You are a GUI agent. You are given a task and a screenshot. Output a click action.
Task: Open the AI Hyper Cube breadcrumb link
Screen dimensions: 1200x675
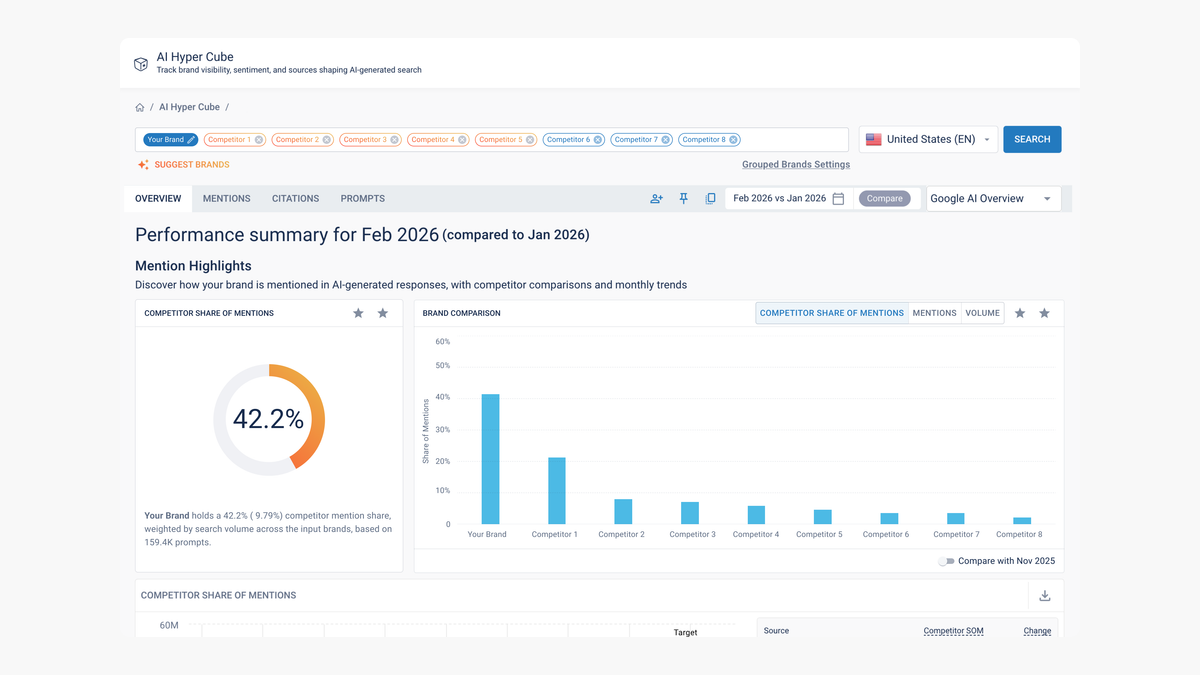[190, 107]
